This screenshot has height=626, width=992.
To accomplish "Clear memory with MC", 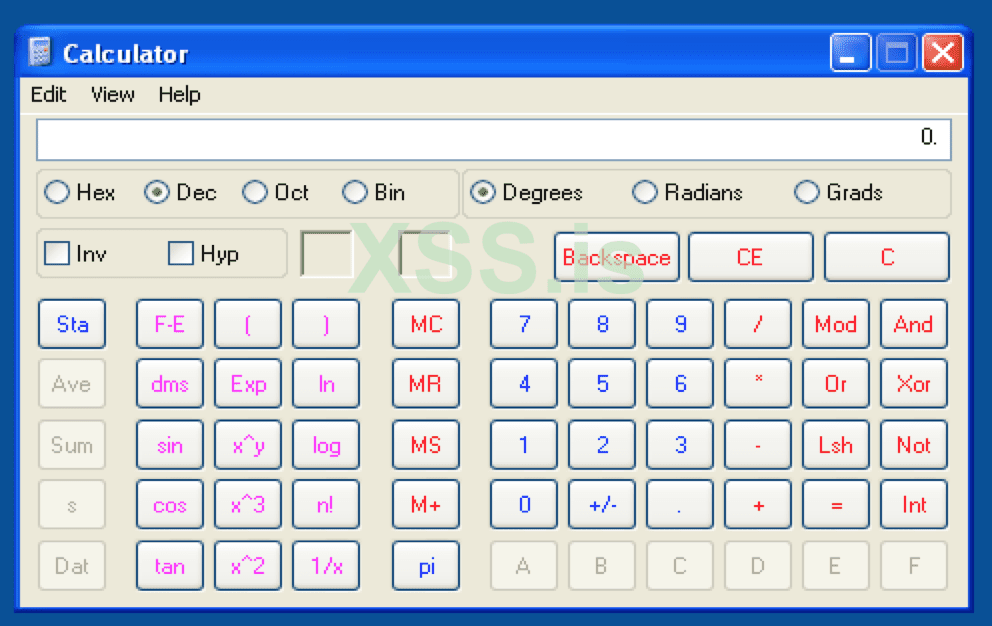I will pyautogui.click(x=426, y=324).
